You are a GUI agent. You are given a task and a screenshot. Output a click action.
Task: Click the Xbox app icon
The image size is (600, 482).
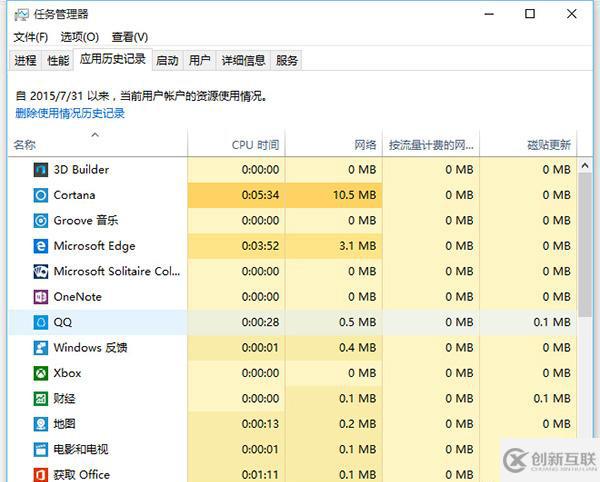(41, 373)
